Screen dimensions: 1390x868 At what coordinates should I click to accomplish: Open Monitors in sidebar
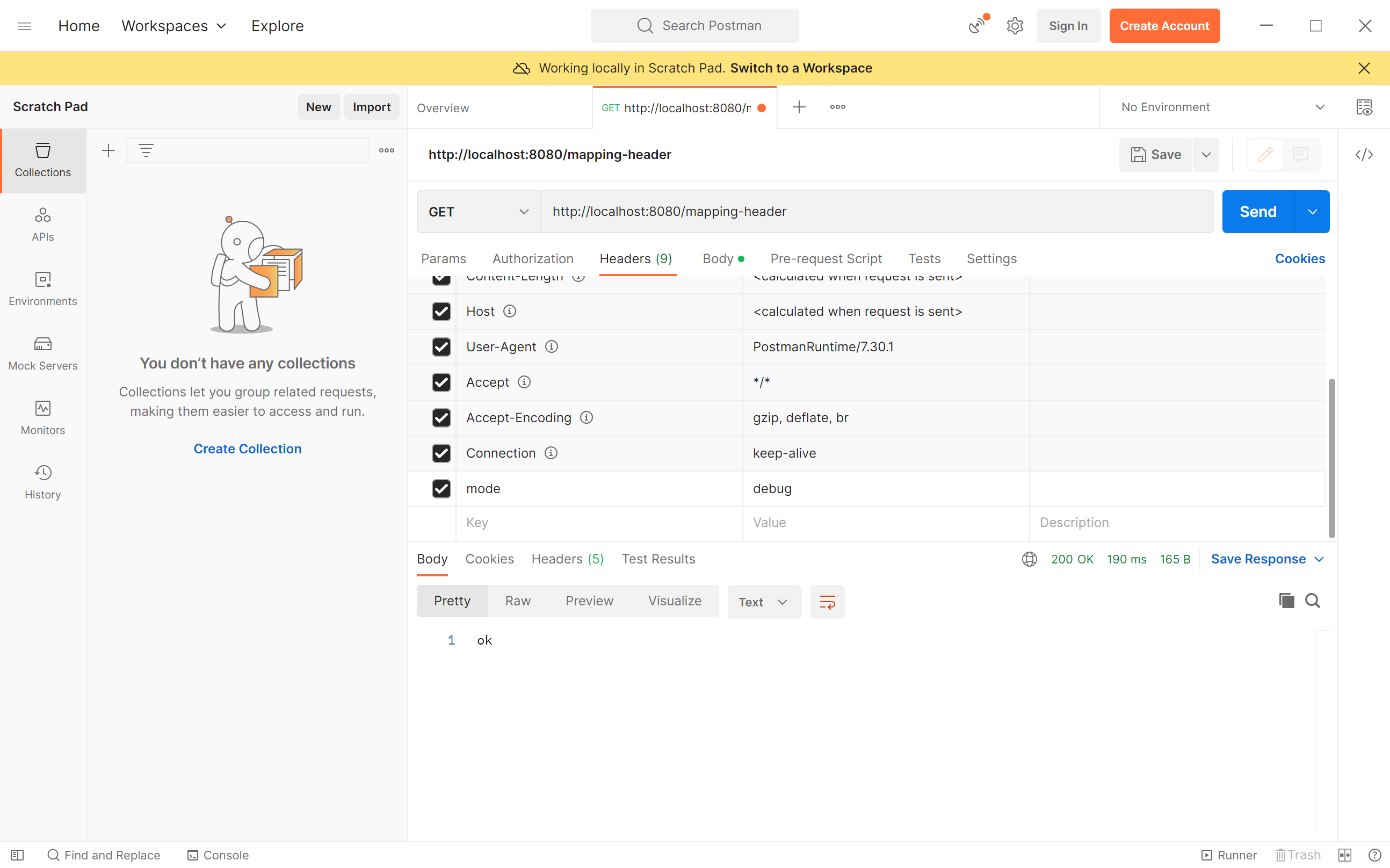pyautogui.click(x=43, y=417)
